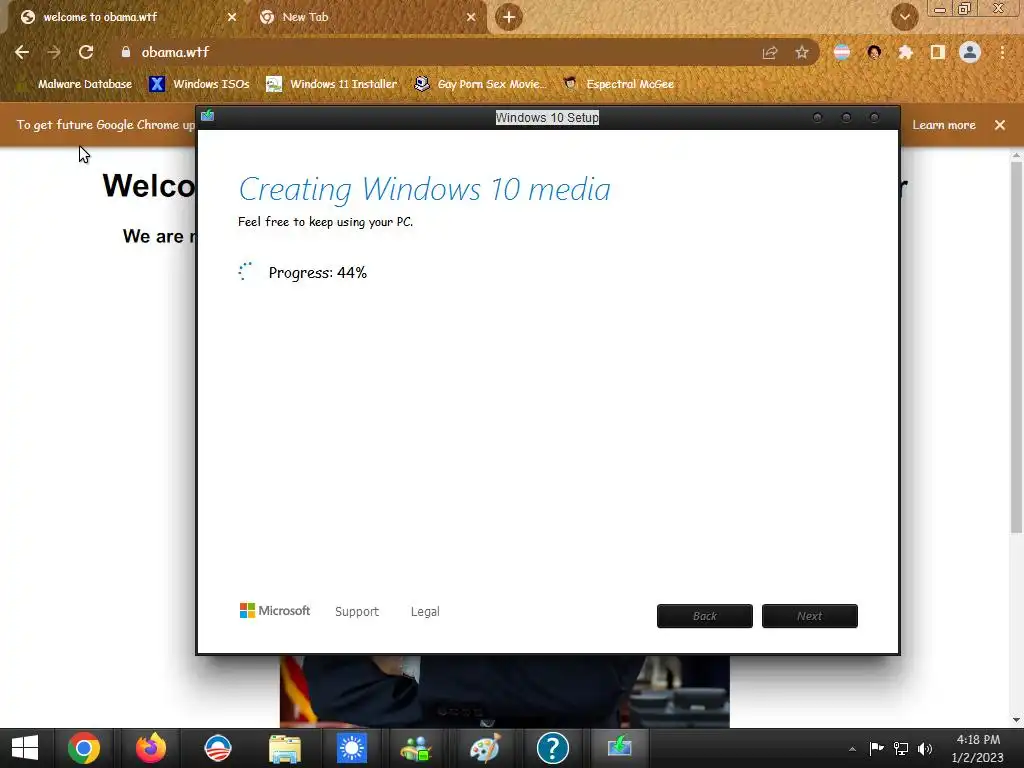
Task: Bookmark this page with the star icon
Action: tap(802, 53)
